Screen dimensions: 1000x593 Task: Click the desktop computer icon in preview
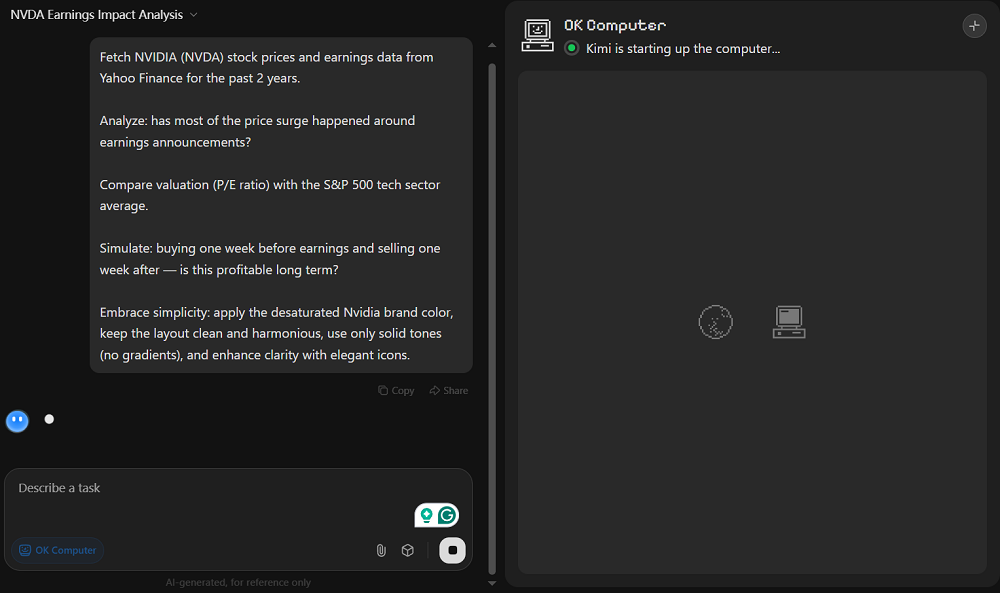[x=789, y=322]
